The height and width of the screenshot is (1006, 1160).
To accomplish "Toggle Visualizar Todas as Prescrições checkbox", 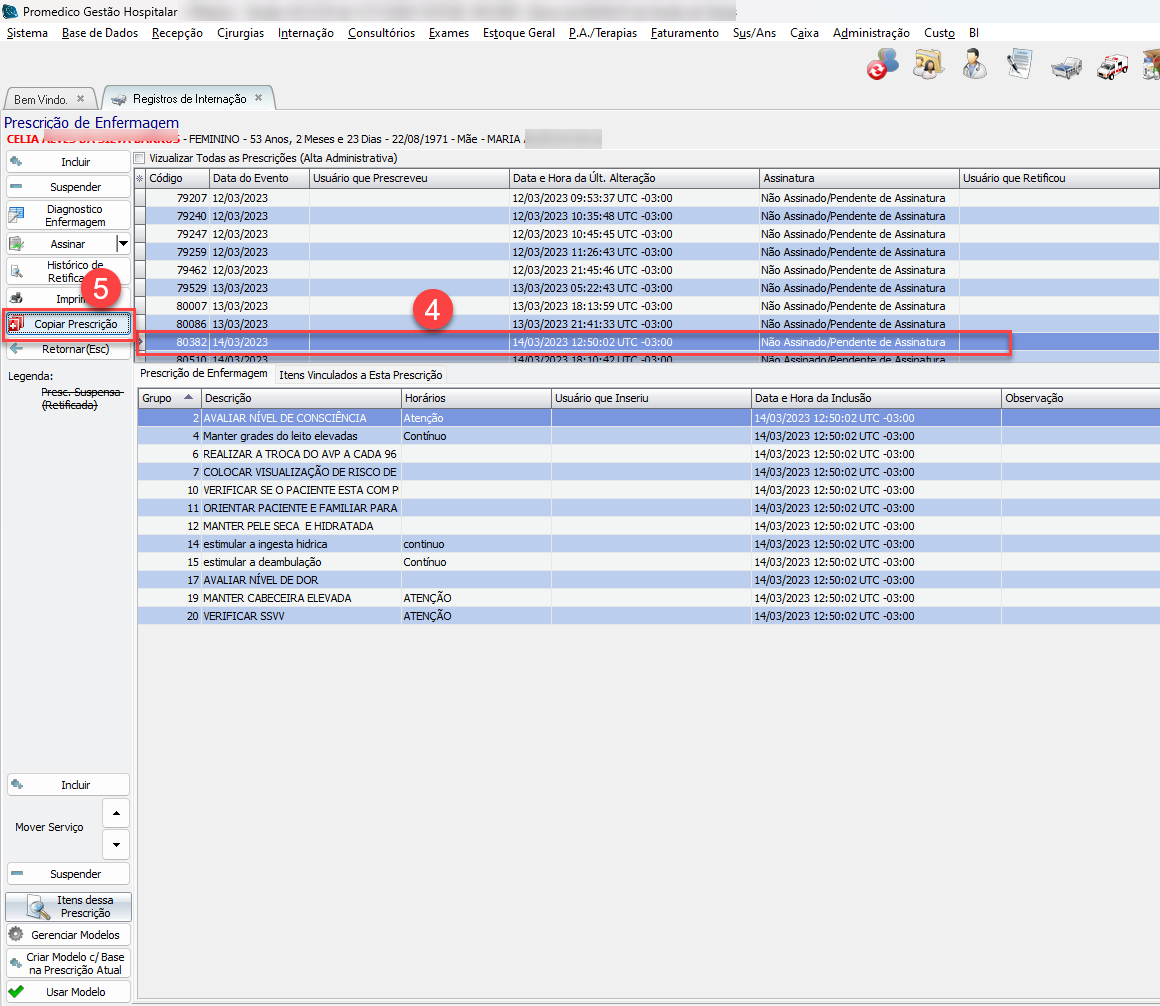I will click(141, 158).
